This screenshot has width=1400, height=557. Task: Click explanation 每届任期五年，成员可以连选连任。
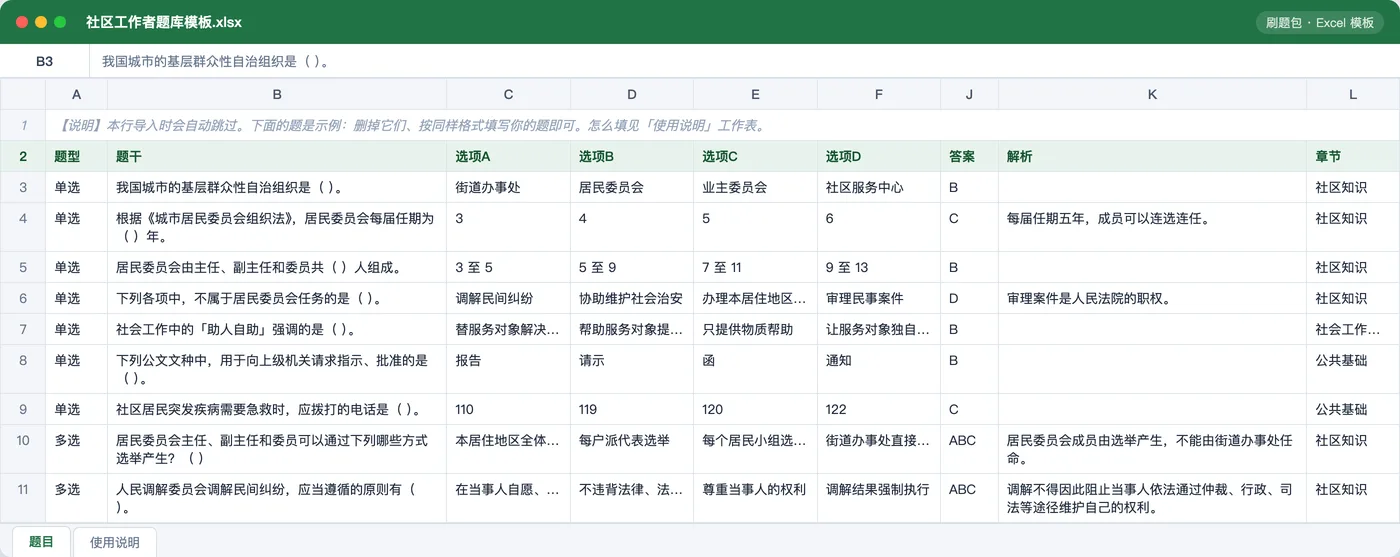pyautogui.click(x=1152, y=228)
